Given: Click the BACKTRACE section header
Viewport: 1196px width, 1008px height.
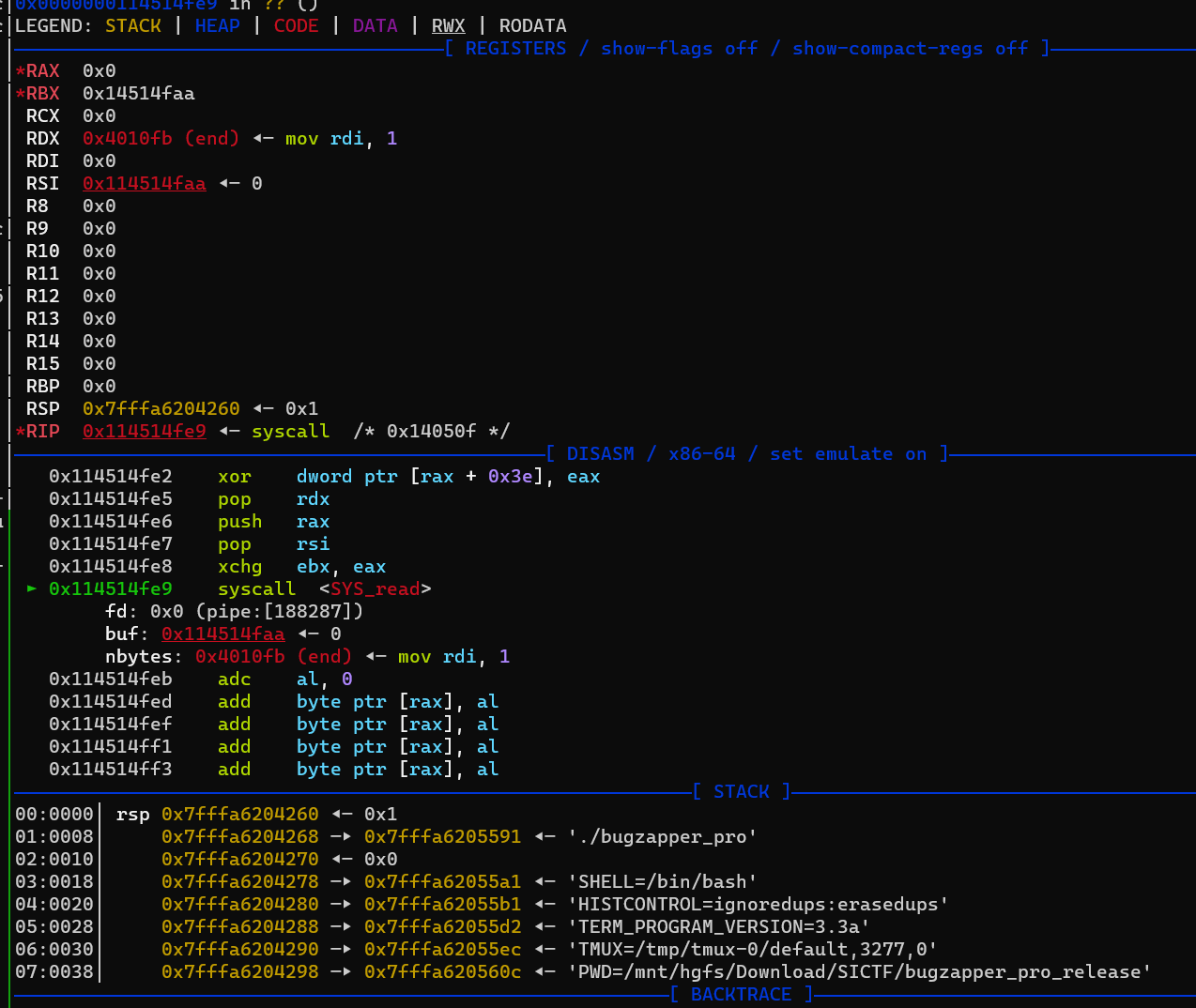Looking at the screenshot, I should click(742, 994).
